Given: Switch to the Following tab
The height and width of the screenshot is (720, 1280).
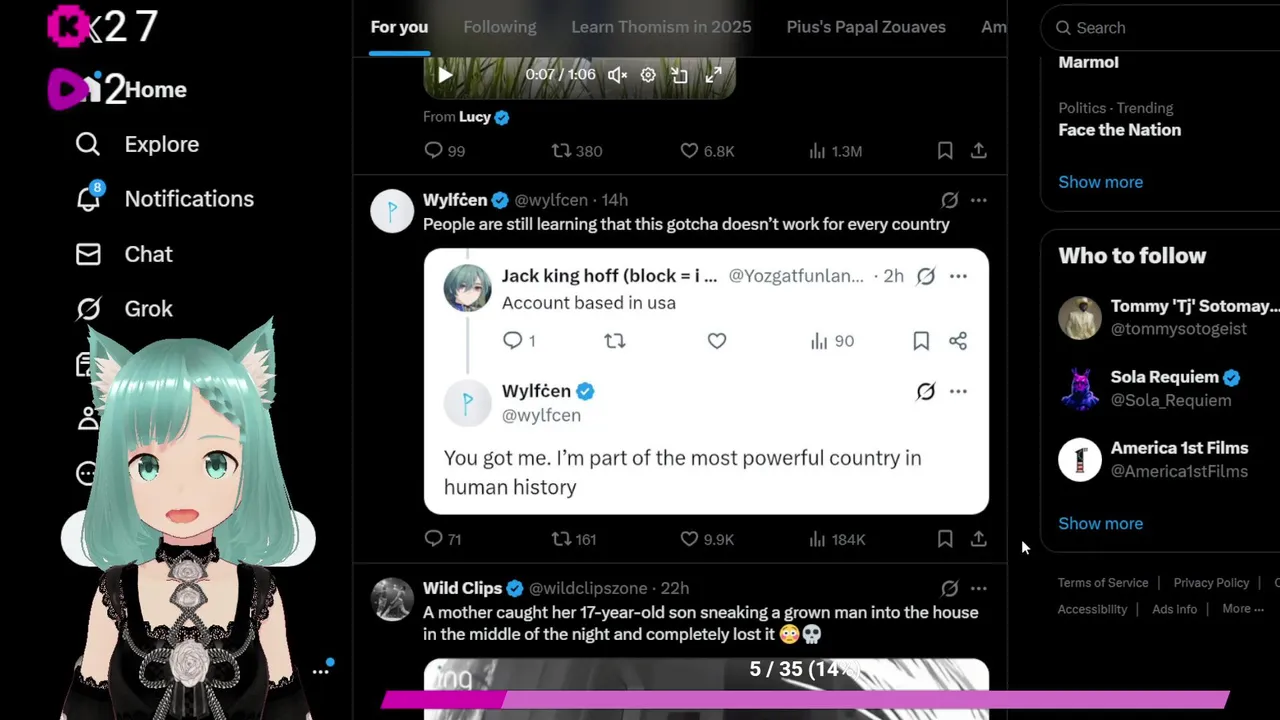Looking at the screenshot, I should [x=500, y=27].
